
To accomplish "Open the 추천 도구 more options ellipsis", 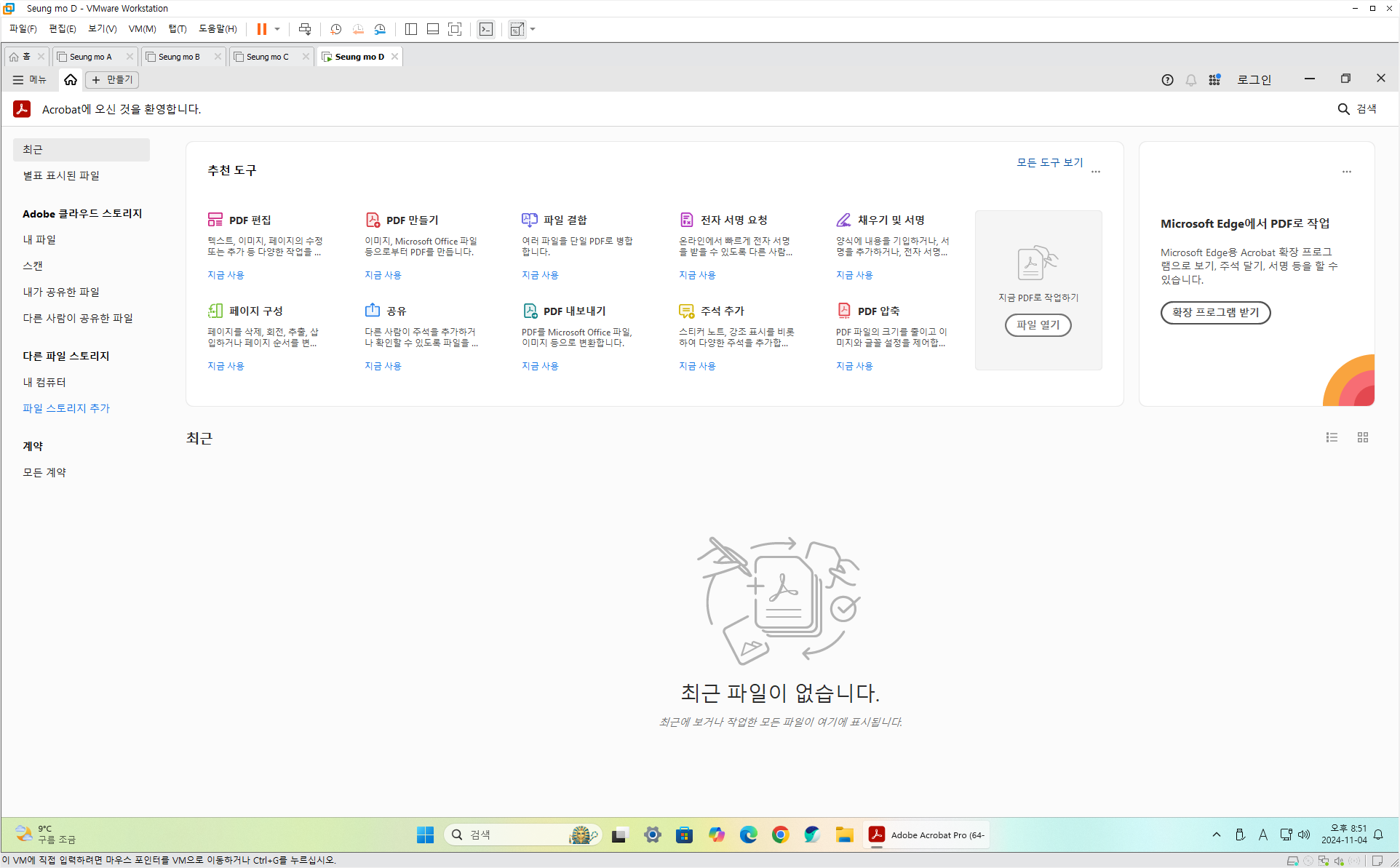I will point(1096,172).
